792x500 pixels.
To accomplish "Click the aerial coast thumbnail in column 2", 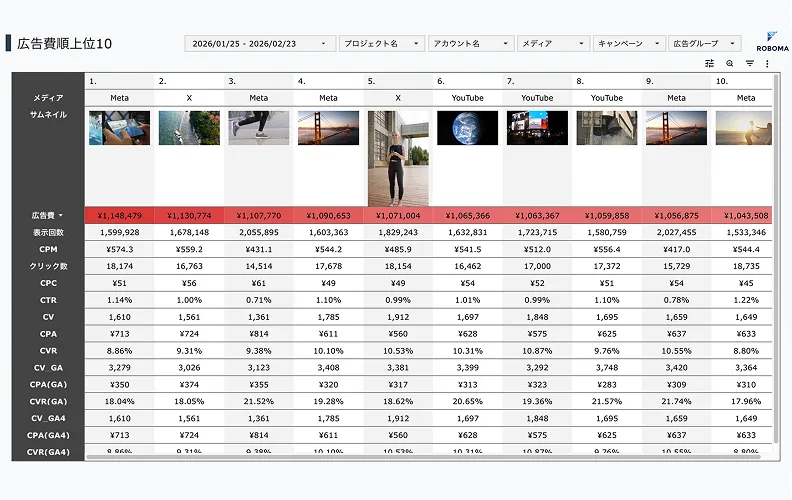I will pos(189,128).
